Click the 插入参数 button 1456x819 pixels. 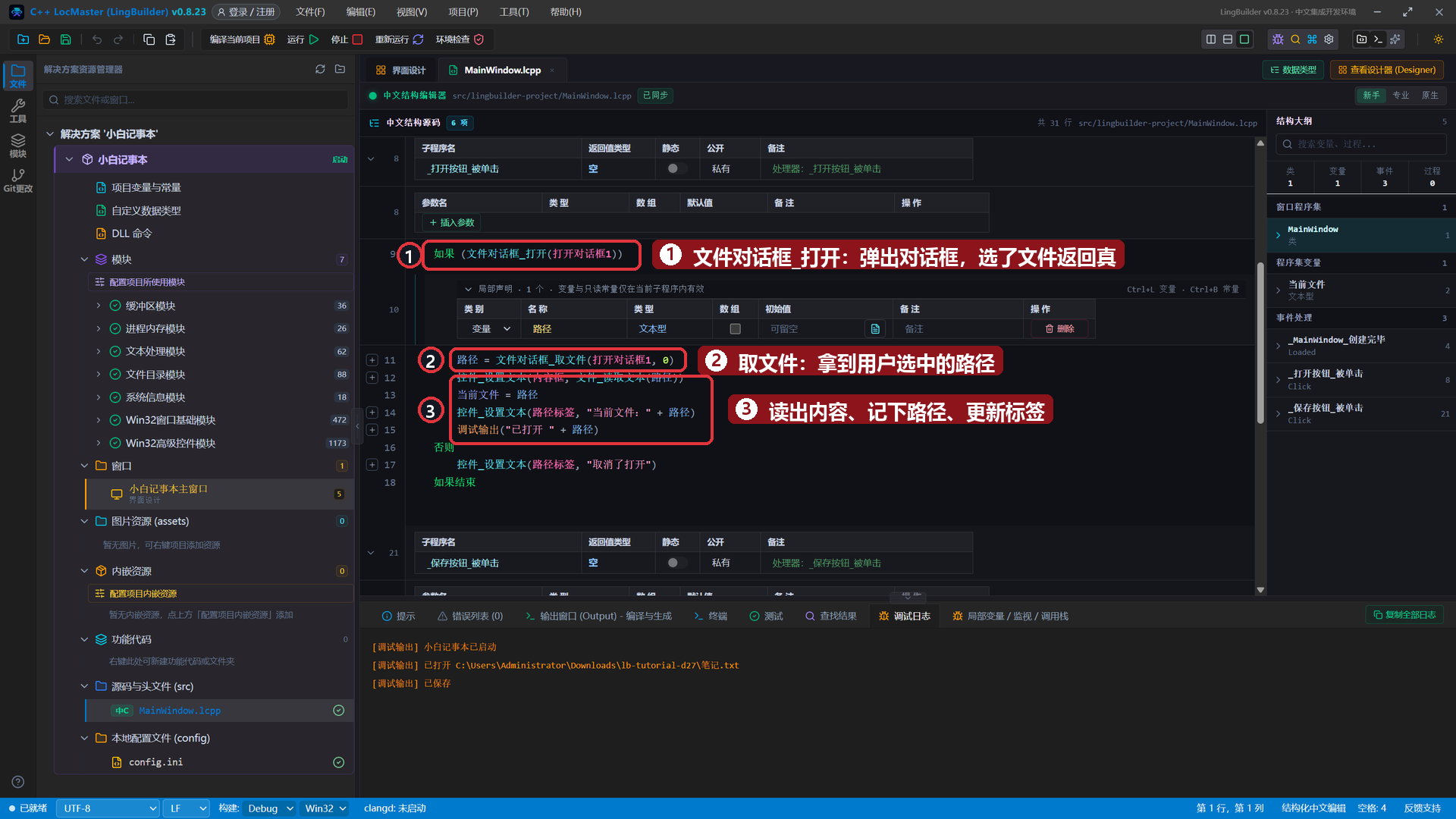pyautogui.click(x=452, y=223)
